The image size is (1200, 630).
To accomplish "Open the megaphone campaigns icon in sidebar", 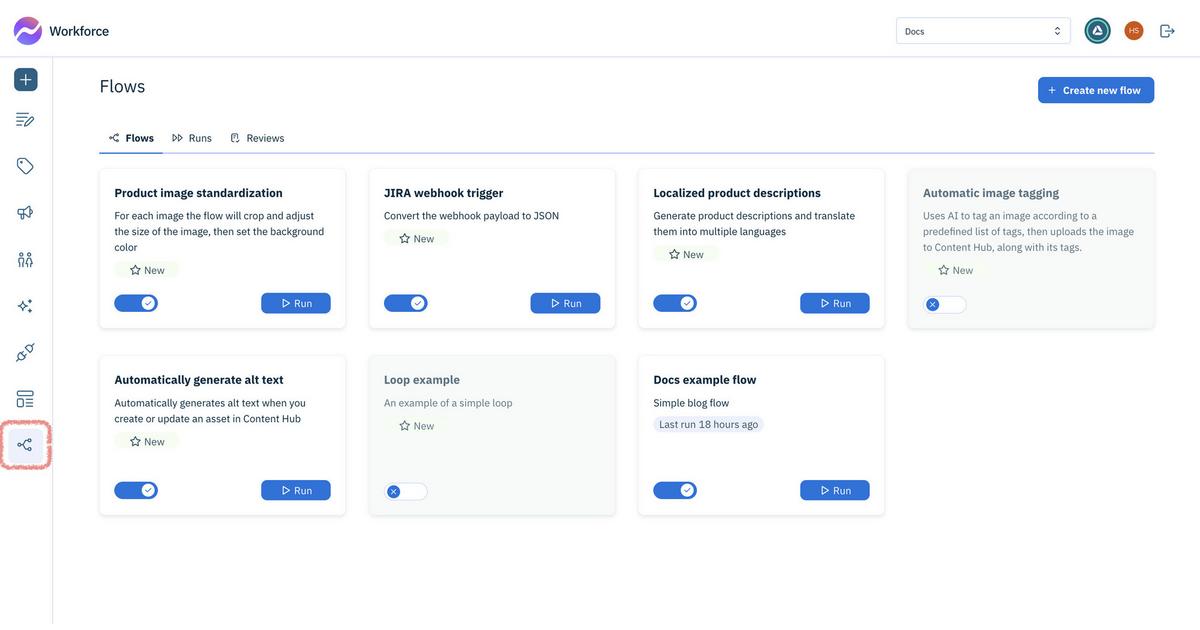I will (26, 212).
